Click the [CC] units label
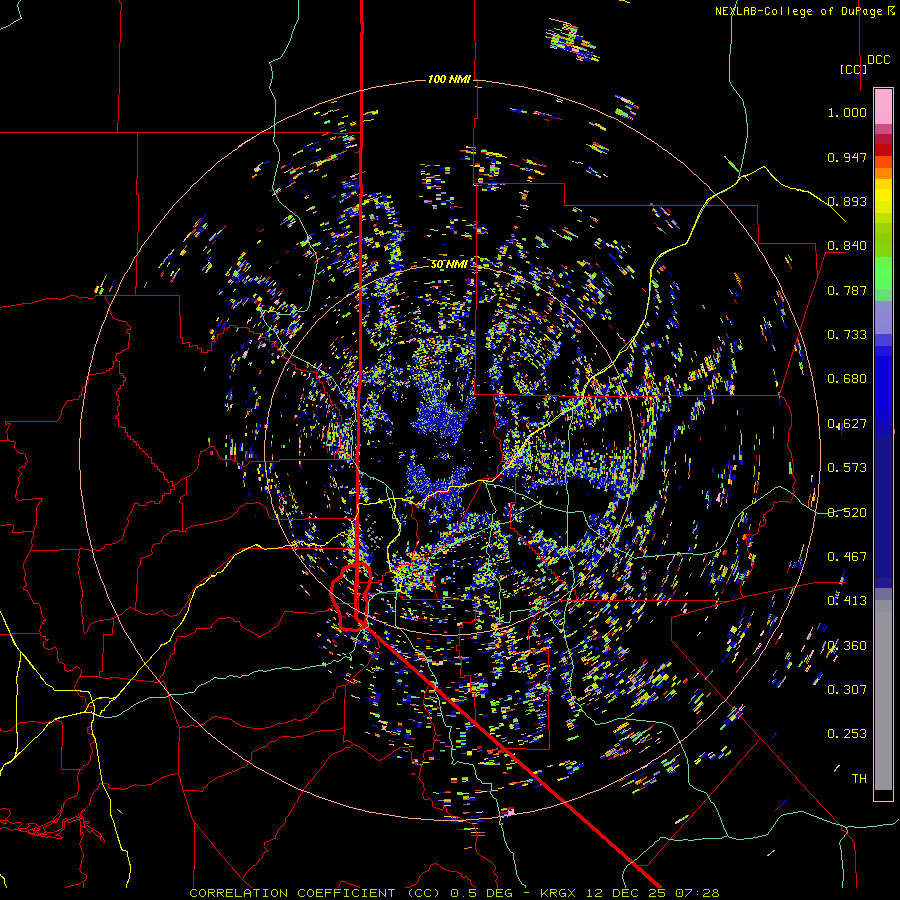The height and width of the screenshot is (900, 900). 854,69
